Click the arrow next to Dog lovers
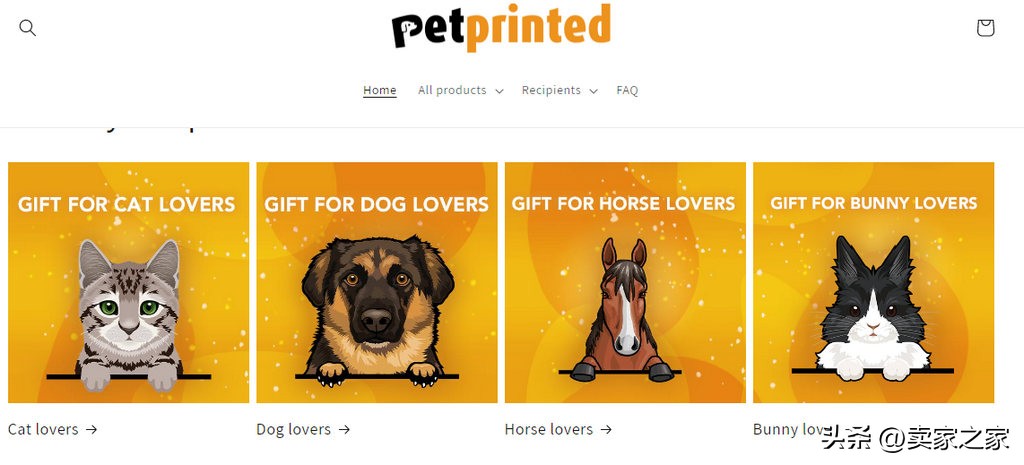Viewport: 1024px width, 465px height. click(344, 429)
